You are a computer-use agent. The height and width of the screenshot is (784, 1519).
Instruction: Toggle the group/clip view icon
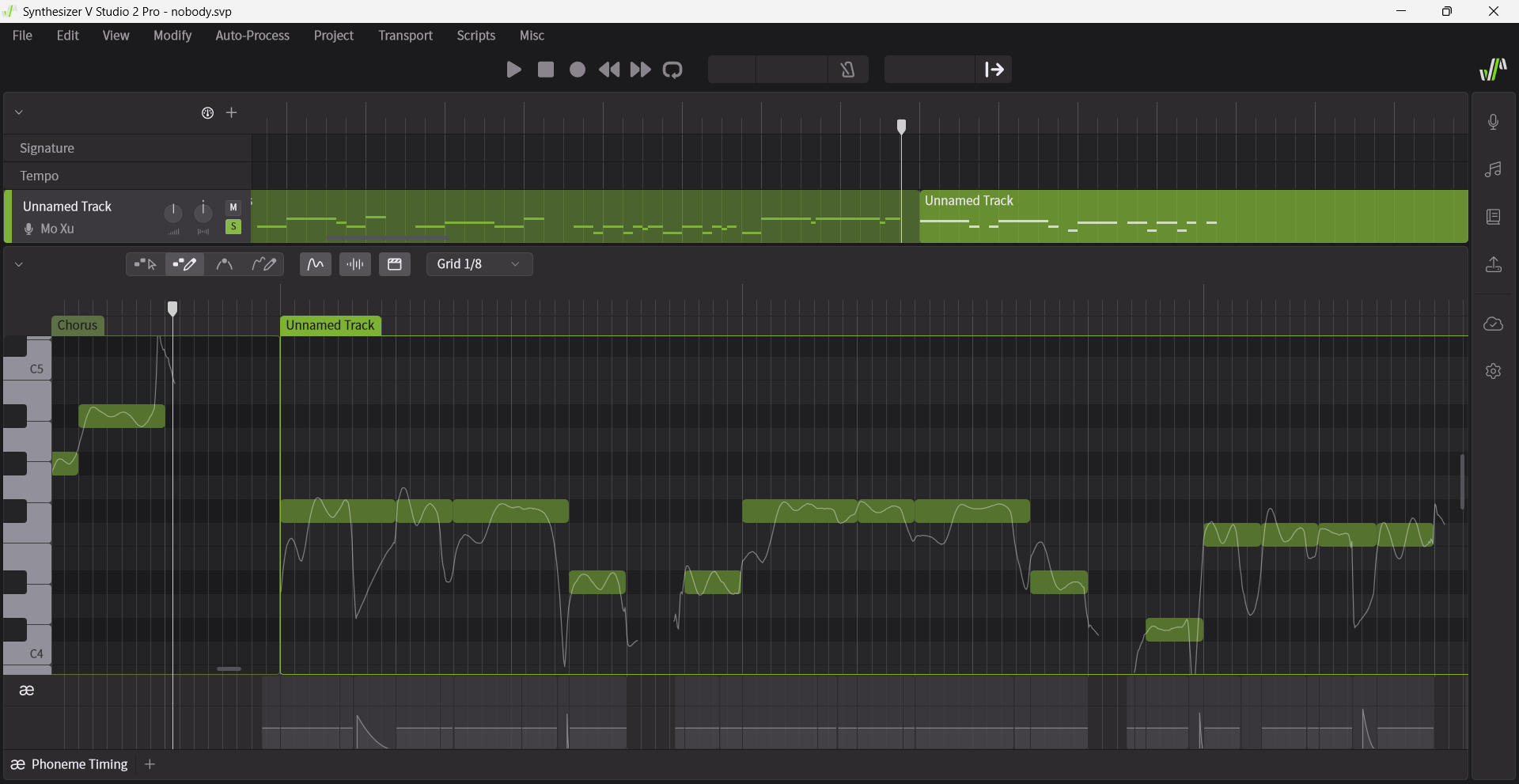pos(395,264)
